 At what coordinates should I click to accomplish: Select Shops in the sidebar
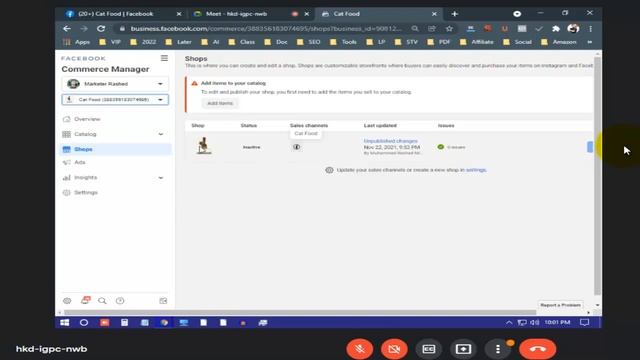[x=116, y=149]
